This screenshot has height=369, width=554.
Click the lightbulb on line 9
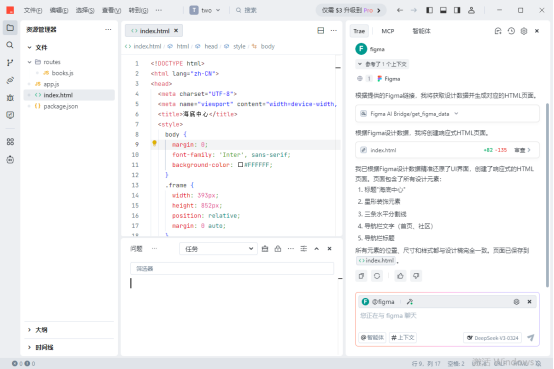pos(154,143)
